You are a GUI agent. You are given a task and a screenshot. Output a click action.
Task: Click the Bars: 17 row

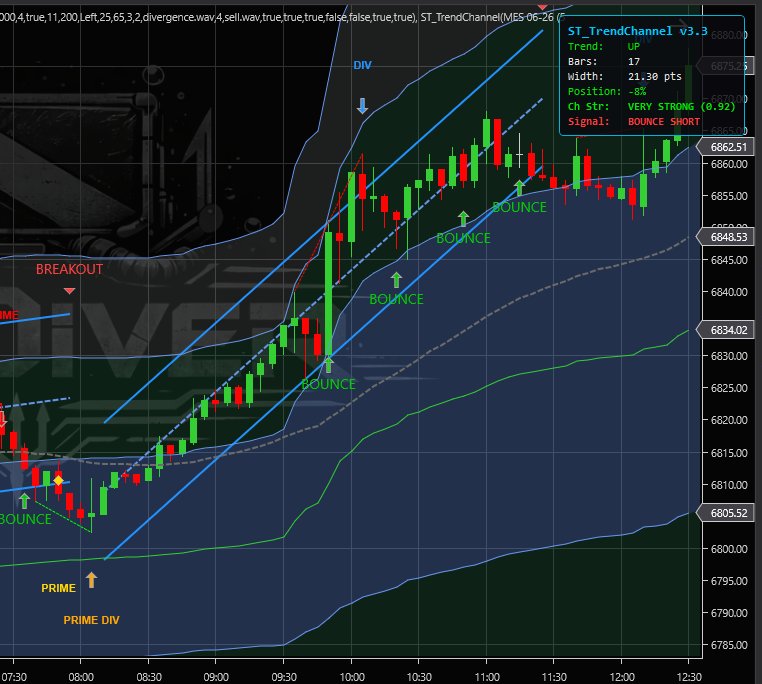pyautogui.click(x=604, y=62)
